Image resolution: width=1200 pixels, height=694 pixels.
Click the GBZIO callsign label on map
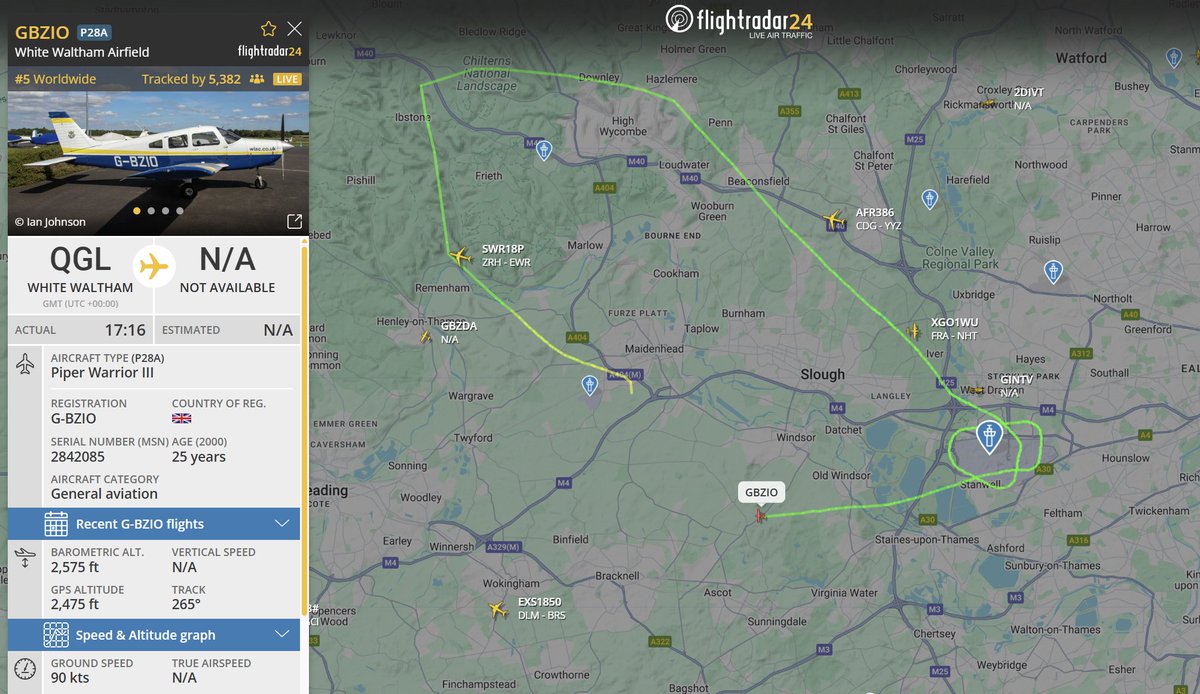pyautogui.click(x=761, y=492)
